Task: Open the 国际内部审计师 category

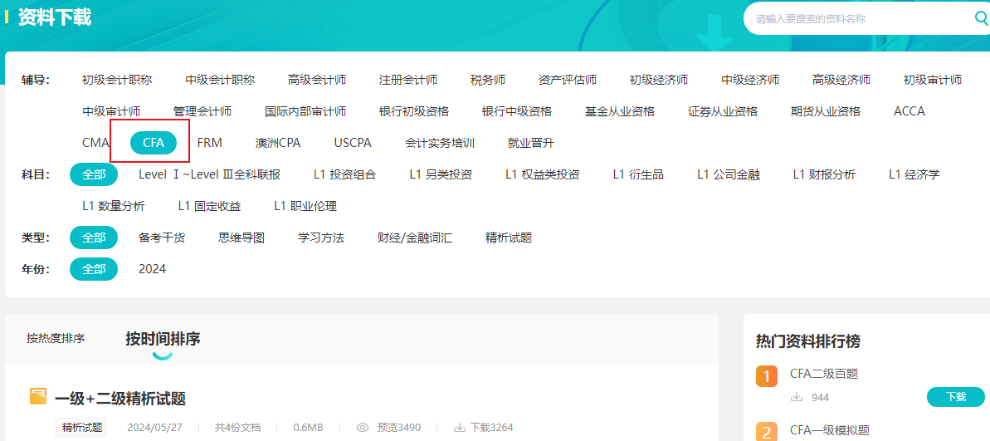Action: point(305,111)
